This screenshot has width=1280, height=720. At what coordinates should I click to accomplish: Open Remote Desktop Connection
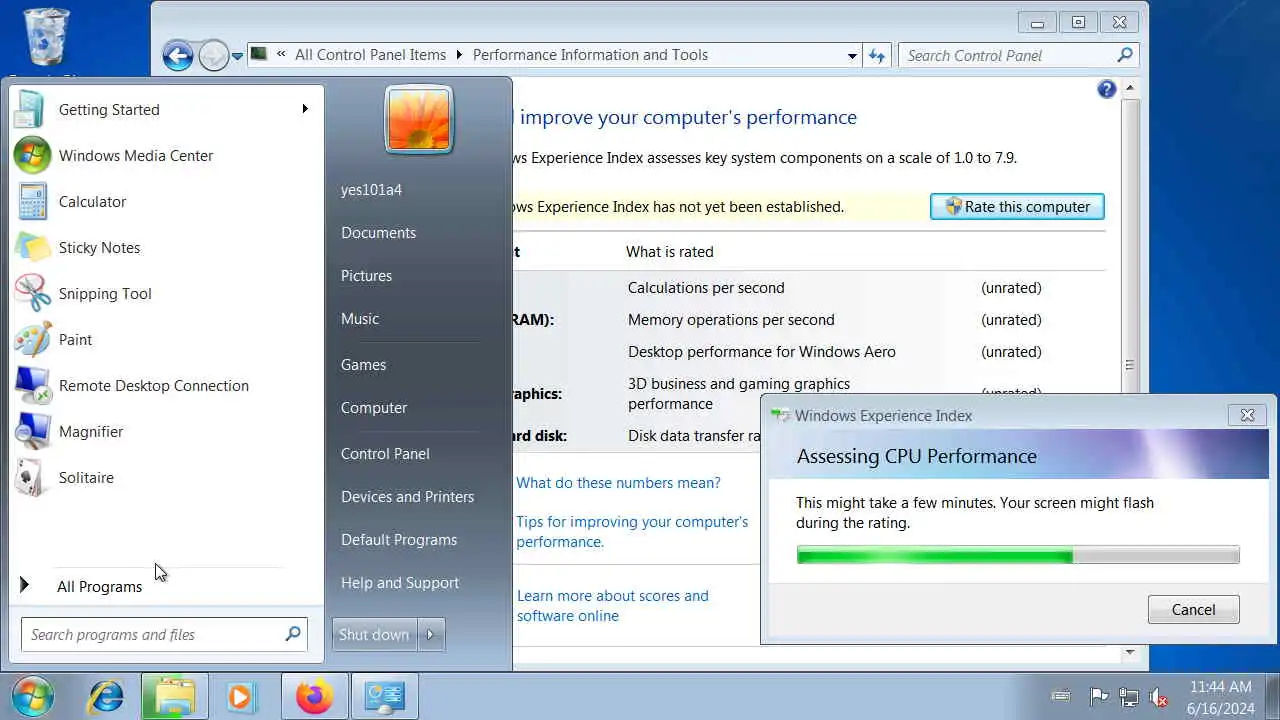(165, 385)
